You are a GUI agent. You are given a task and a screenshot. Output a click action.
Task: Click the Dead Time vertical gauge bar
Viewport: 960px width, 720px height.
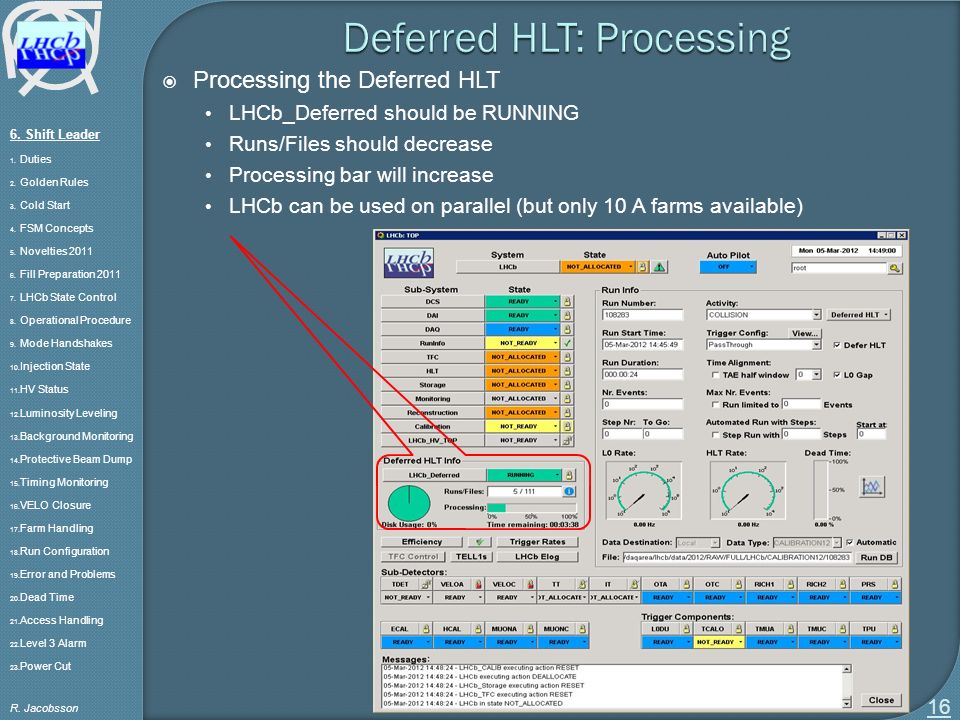coord(821,490)
